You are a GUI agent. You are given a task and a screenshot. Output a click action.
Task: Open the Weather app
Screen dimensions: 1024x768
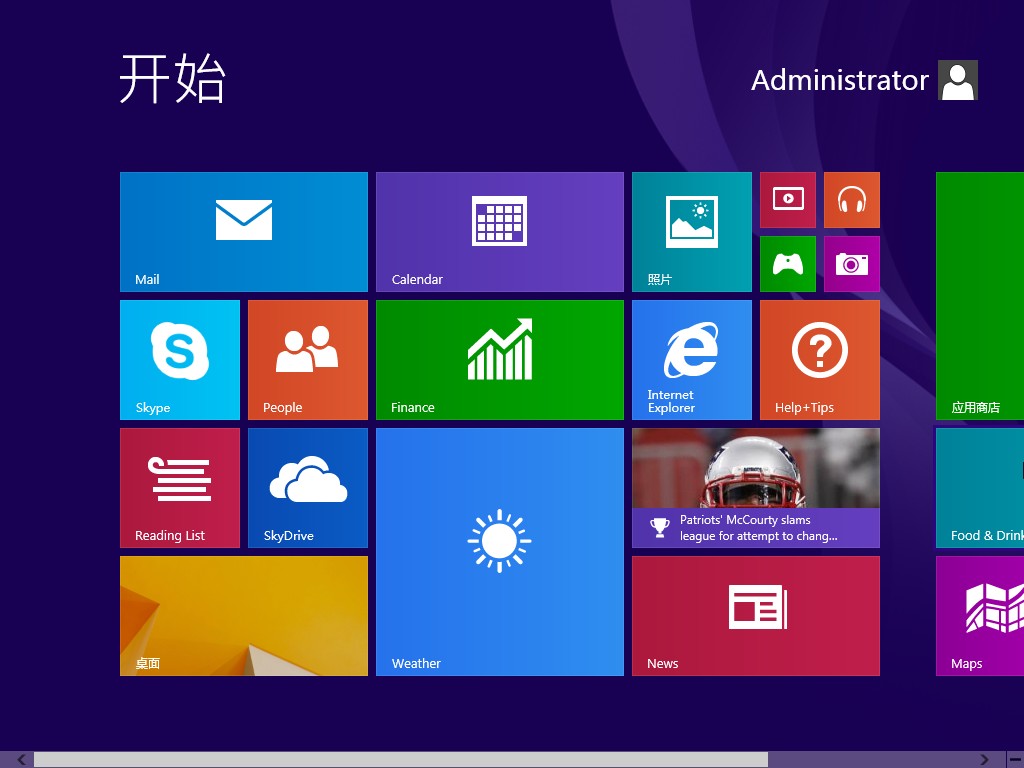(499, 551)
